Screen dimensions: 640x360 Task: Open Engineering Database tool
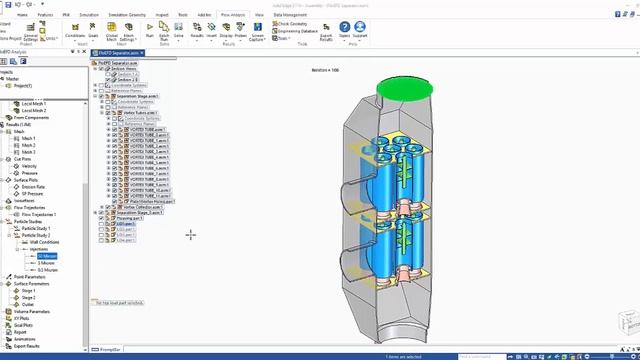coord(295,31)
